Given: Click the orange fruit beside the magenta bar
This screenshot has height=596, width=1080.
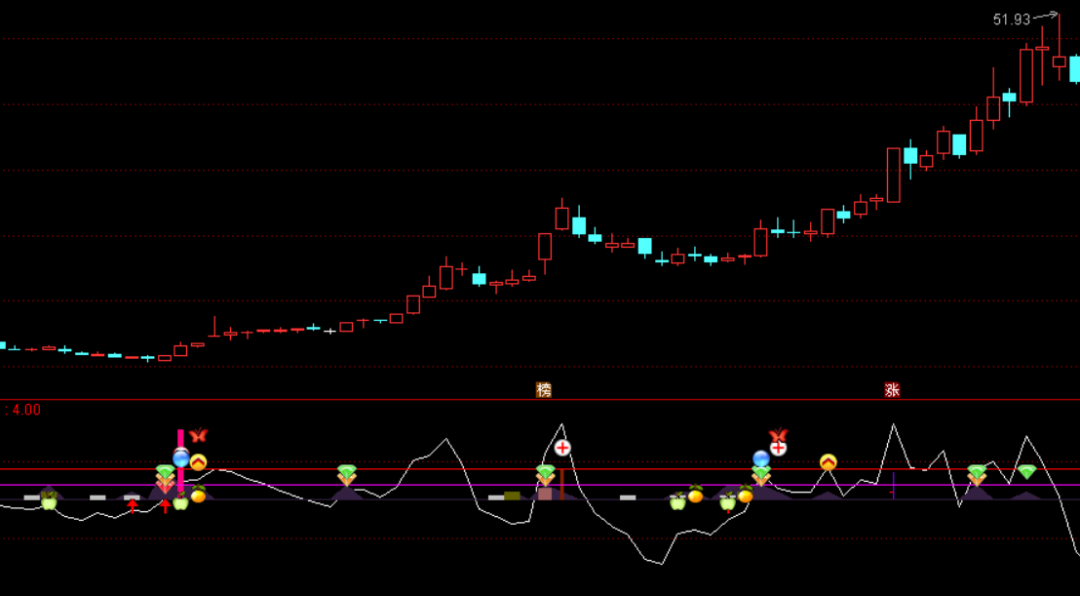Looking at the screenshot, I should click(x=198, y=493).
